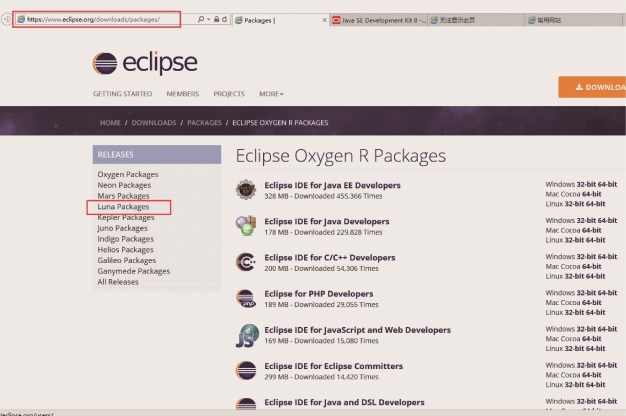Go to DOWNLOADS in the breadcrumb
The image size is (626, 416).
154,123
